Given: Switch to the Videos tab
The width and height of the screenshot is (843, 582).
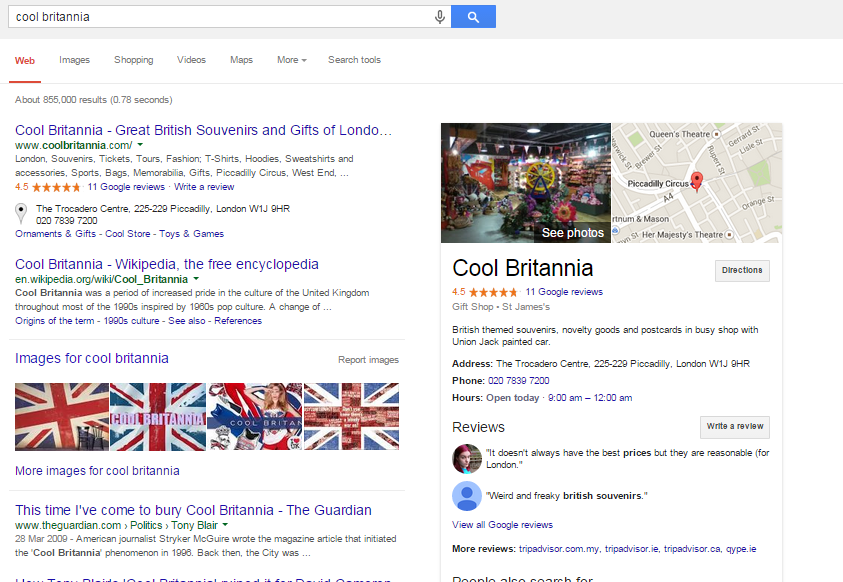Looking at the screenshot, I should (x=191, y=60).
